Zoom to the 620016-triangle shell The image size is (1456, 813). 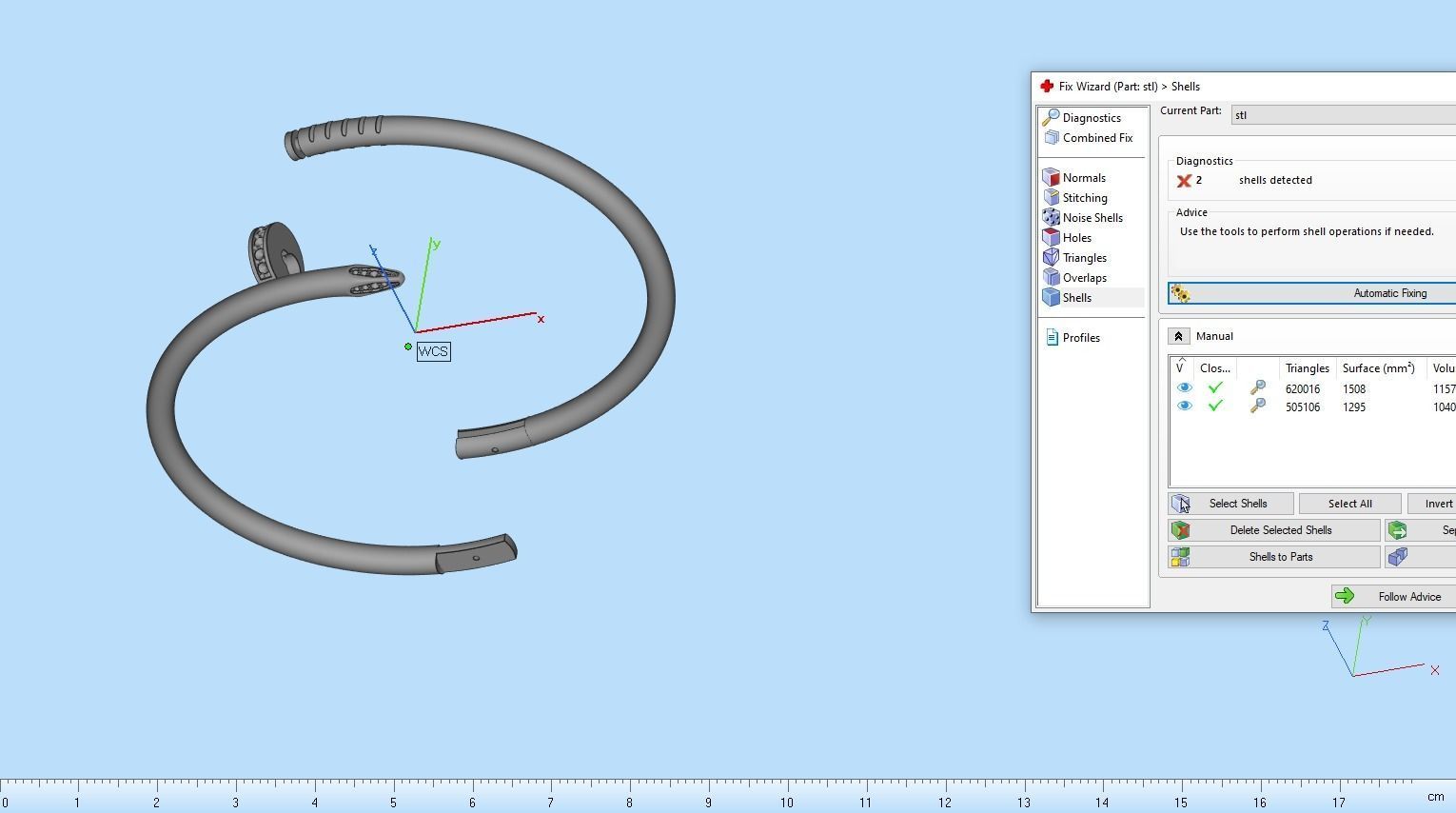1257,388
